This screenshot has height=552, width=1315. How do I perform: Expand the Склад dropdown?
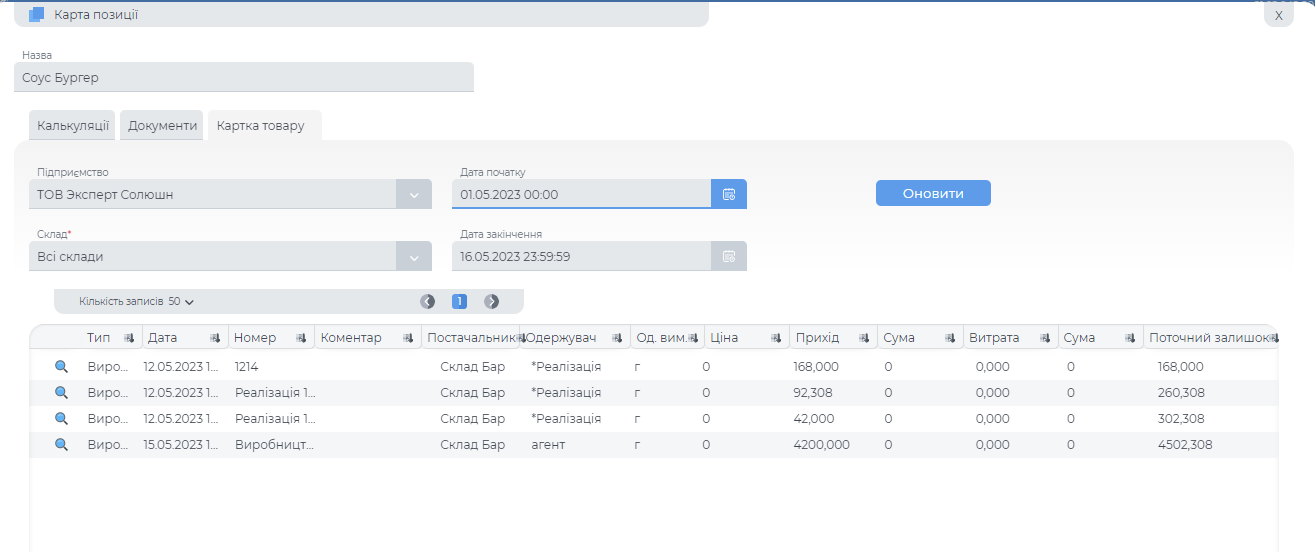[x=414, y=256]
